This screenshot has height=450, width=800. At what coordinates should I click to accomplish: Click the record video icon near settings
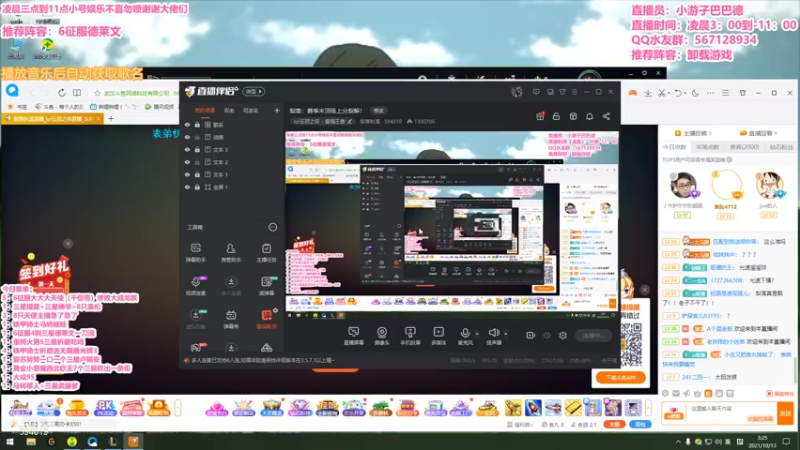tap(531, 335)
